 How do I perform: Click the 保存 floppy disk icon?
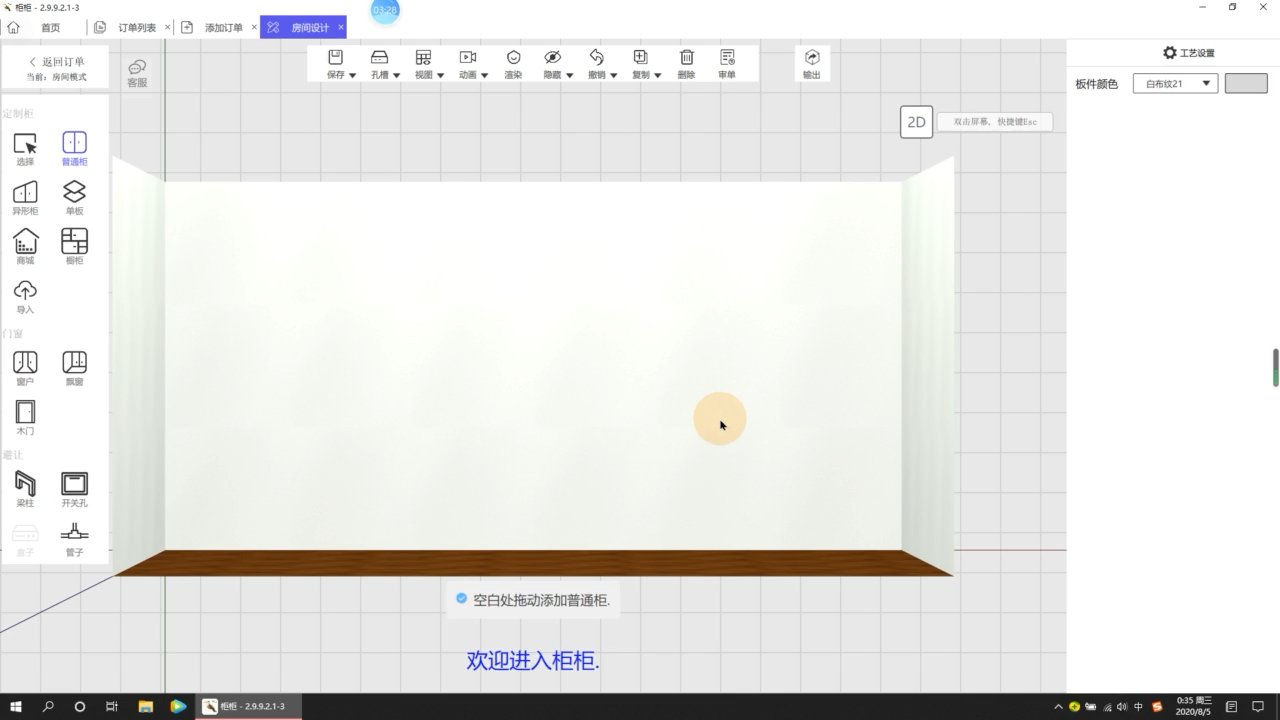pos(336,58)
